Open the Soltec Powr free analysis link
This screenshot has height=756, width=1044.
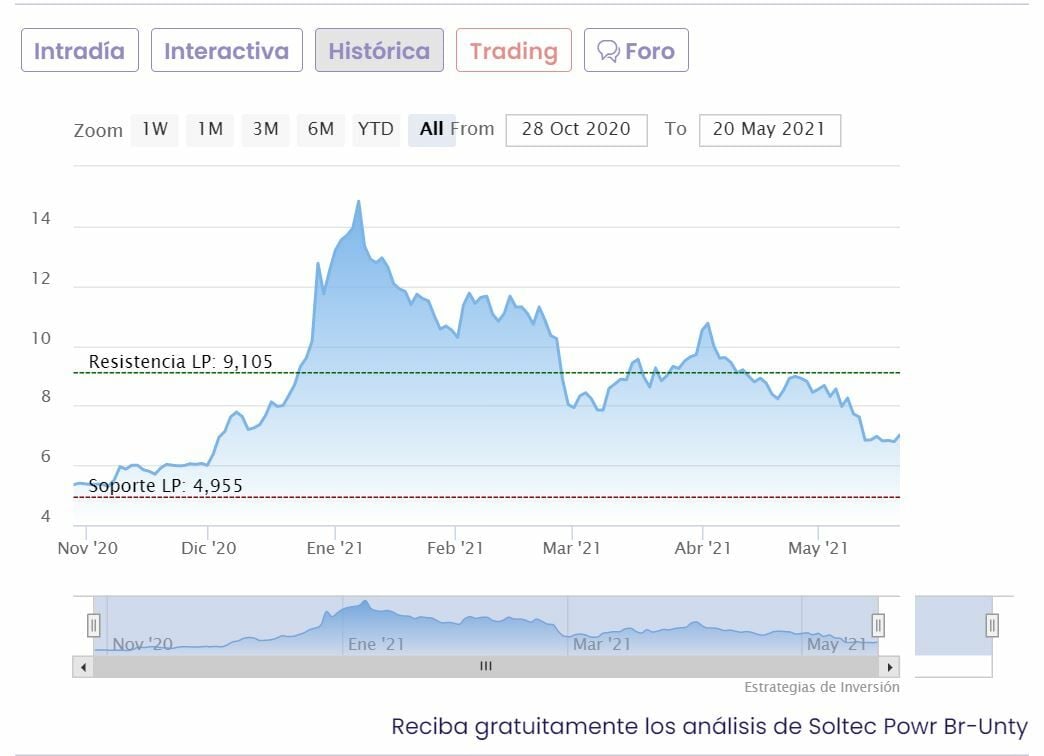pyautogui.click(x=708, y=727)
